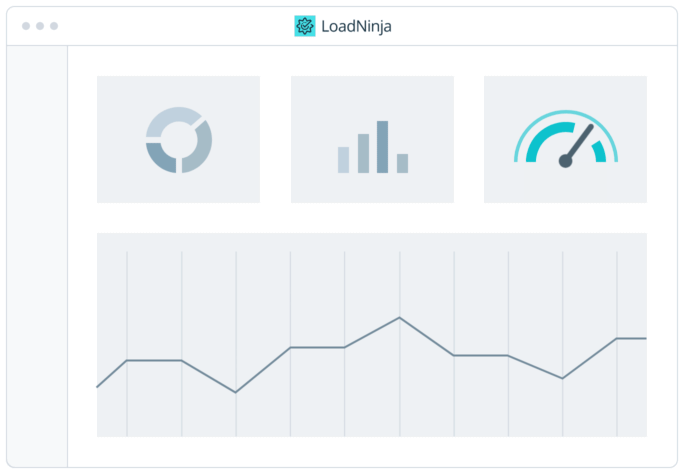Viewport: 684px width, 475px height.
Task: Click the gauge needle pointer
Action: (x=580, y=142)
